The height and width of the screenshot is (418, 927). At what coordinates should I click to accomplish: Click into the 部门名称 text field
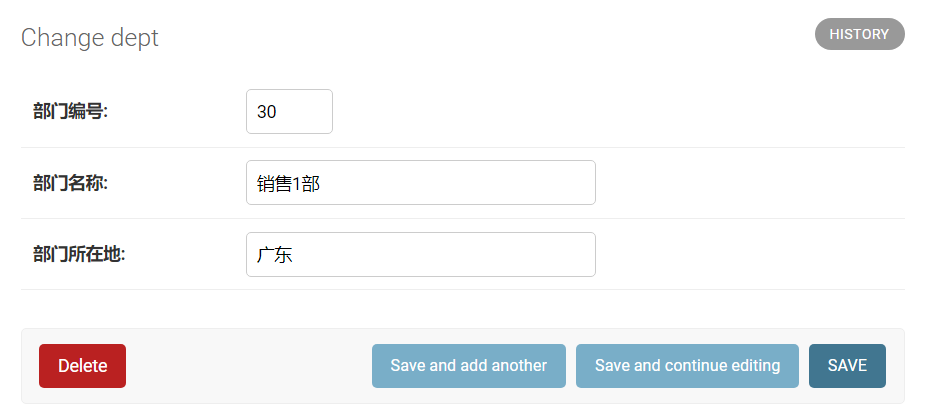(420, 183)
